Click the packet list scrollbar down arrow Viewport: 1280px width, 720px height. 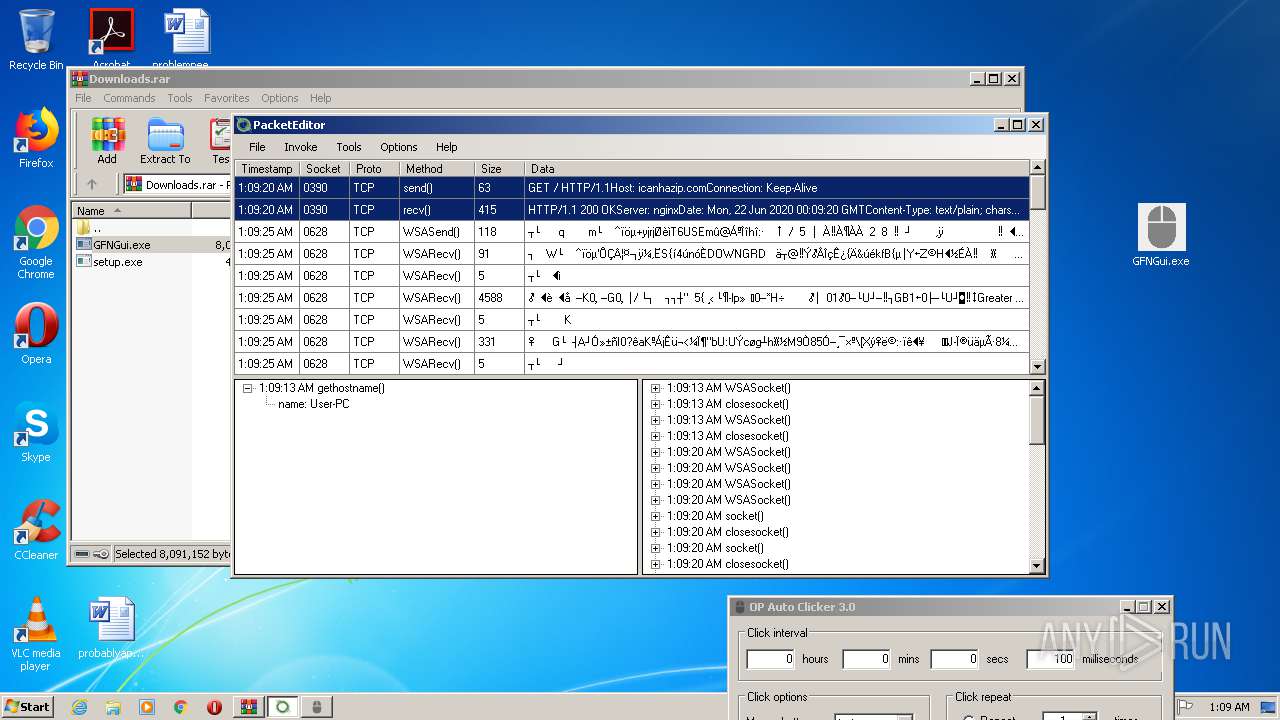pos(1037,367)
